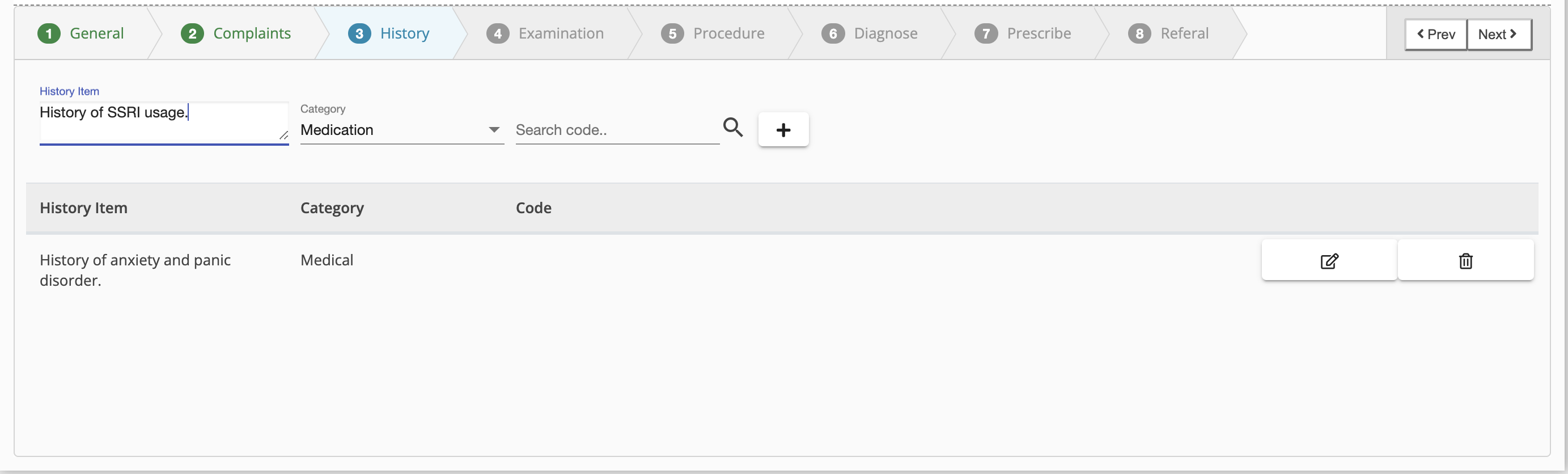Image resolution: width=1568 pixels, height=474 pixels.
Task: Focus the Search code input field
Action: pyautogui.click(x=617, y=130)
